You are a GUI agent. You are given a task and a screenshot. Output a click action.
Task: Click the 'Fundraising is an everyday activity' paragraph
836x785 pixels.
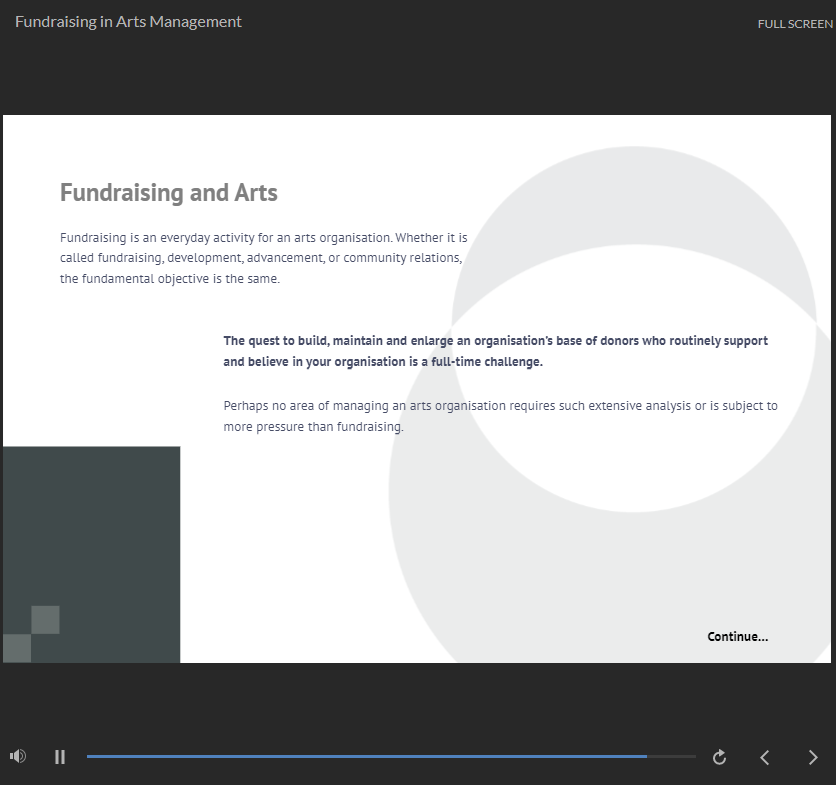click(263, 259)
